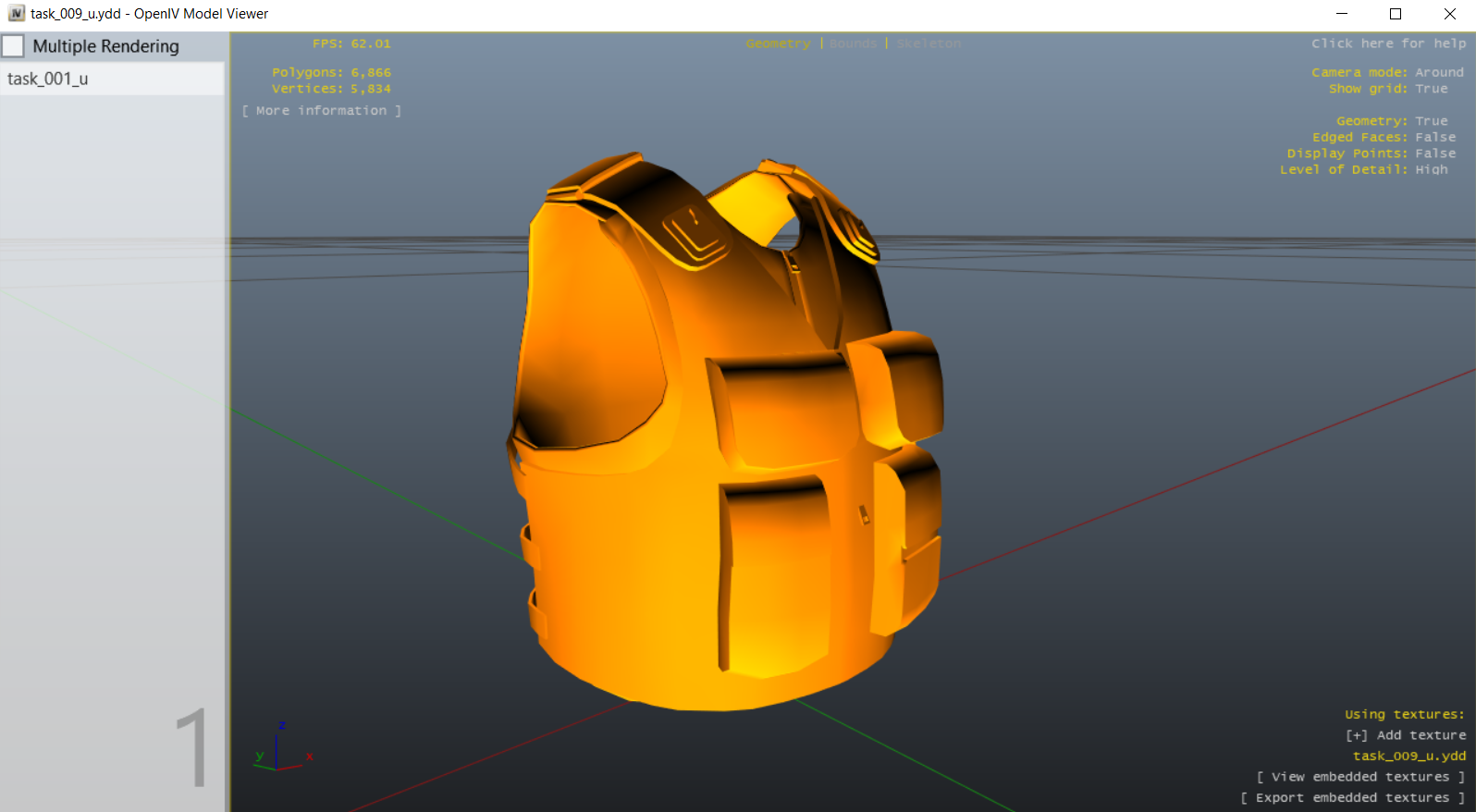Click Export embedded textures

(1352, 798)
